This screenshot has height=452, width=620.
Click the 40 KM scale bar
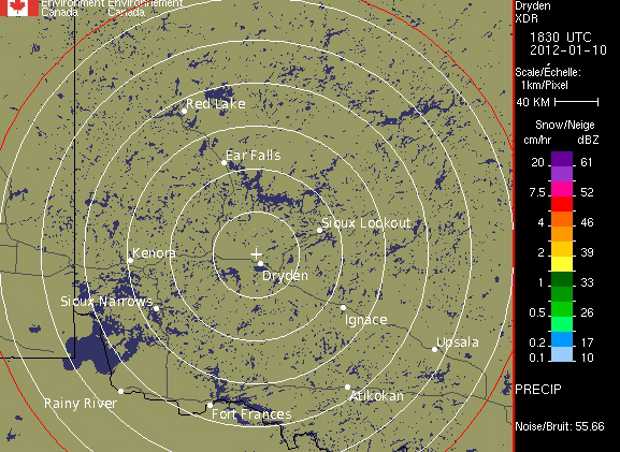point(577,102)
